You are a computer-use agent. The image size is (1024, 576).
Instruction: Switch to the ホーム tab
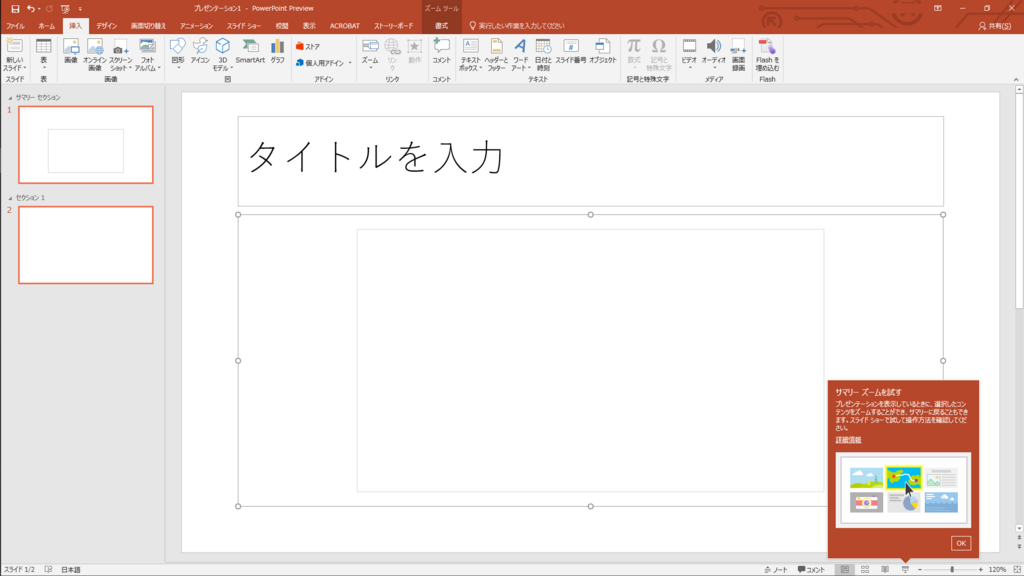[46, 26]
